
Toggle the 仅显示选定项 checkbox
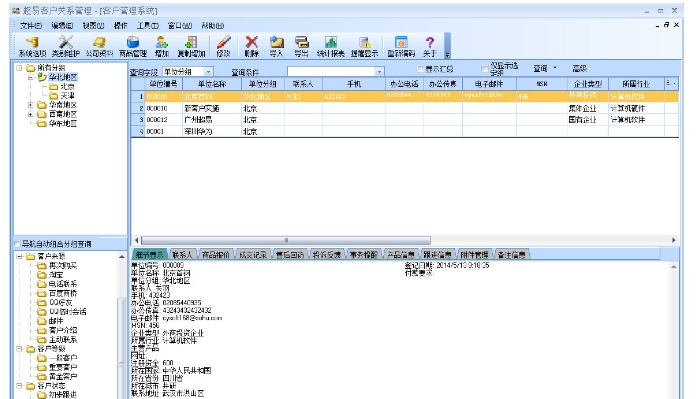485,69
